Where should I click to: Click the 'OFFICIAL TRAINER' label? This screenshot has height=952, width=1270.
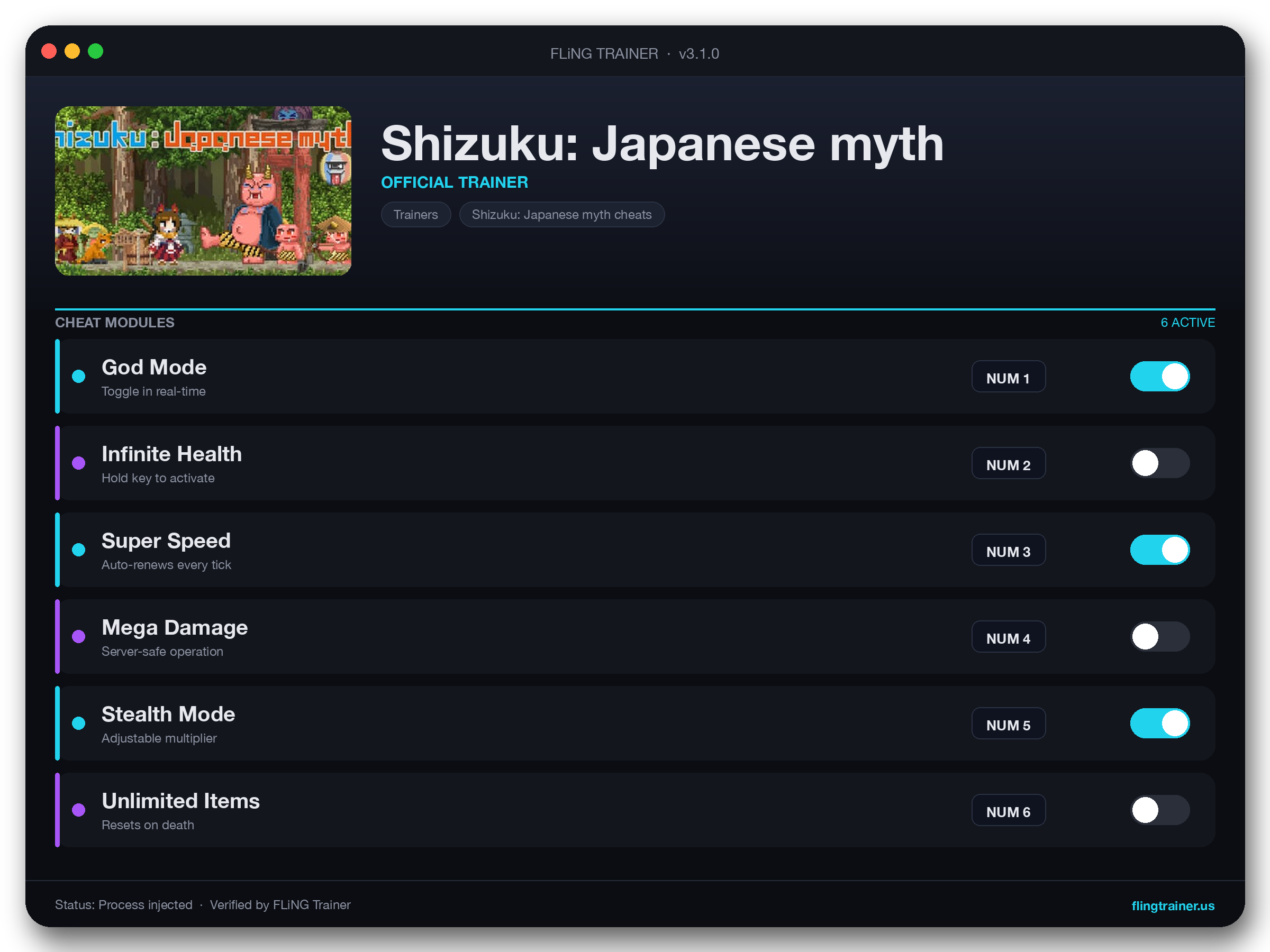455,182
